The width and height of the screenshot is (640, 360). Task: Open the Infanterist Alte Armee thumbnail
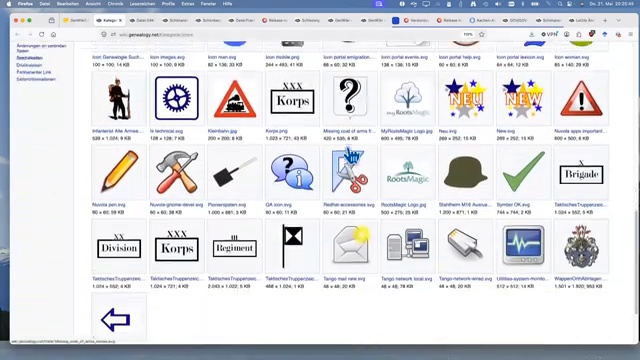pos(119,98)
